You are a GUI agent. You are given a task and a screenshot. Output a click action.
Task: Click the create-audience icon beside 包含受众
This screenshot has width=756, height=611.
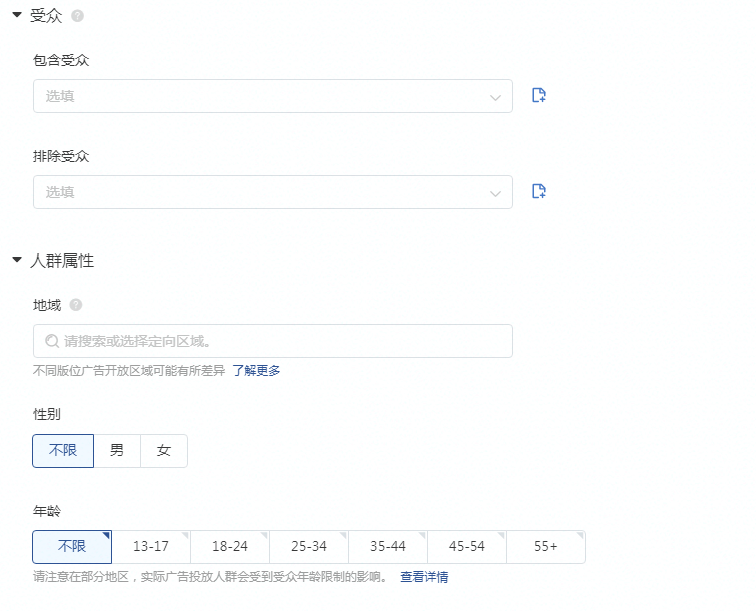(539, 96)
